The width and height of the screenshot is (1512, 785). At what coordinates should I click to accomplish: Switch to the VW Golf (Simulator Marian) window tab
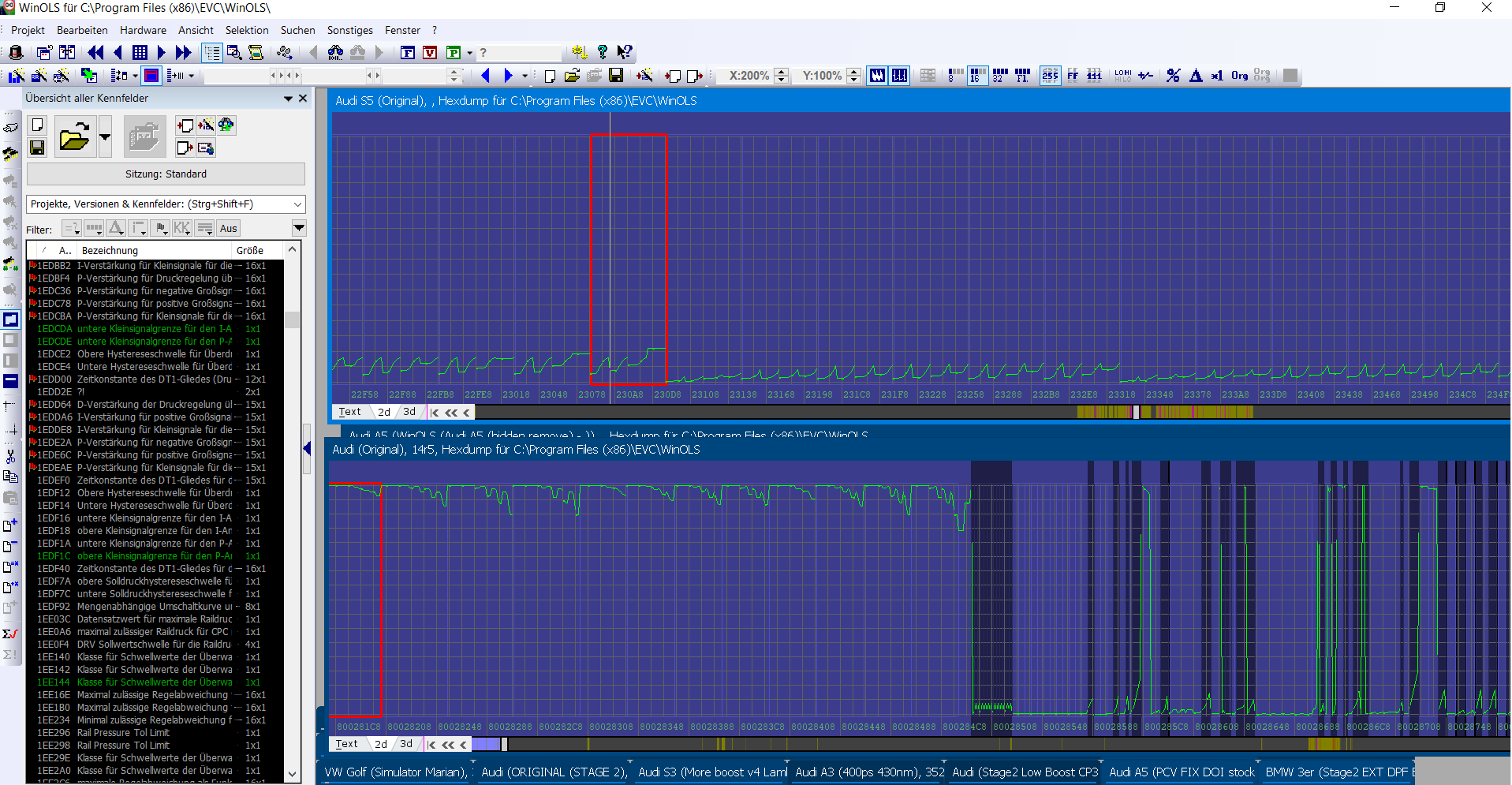click(396, 772)
